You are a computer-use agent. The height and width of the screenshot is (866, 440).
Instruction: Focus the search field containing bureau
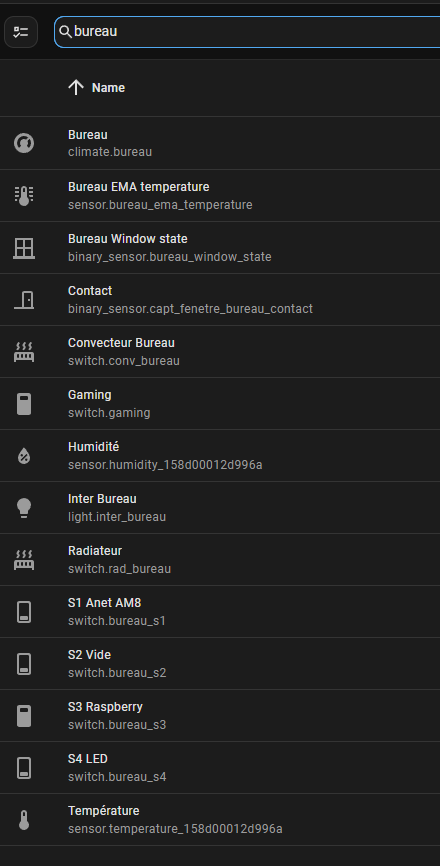[x=247, y=31]
